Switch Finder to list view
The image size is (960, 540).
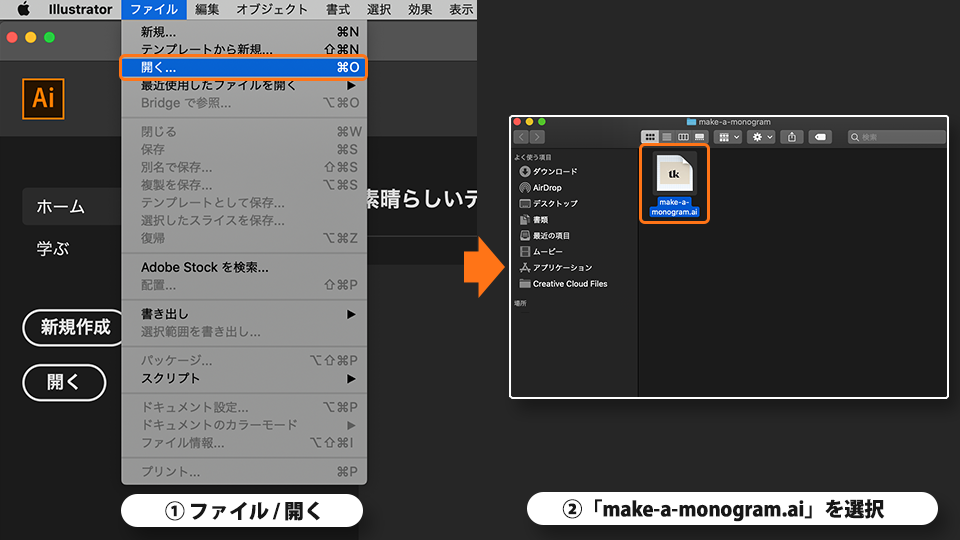pyautogui.click(x=667, y=137)
